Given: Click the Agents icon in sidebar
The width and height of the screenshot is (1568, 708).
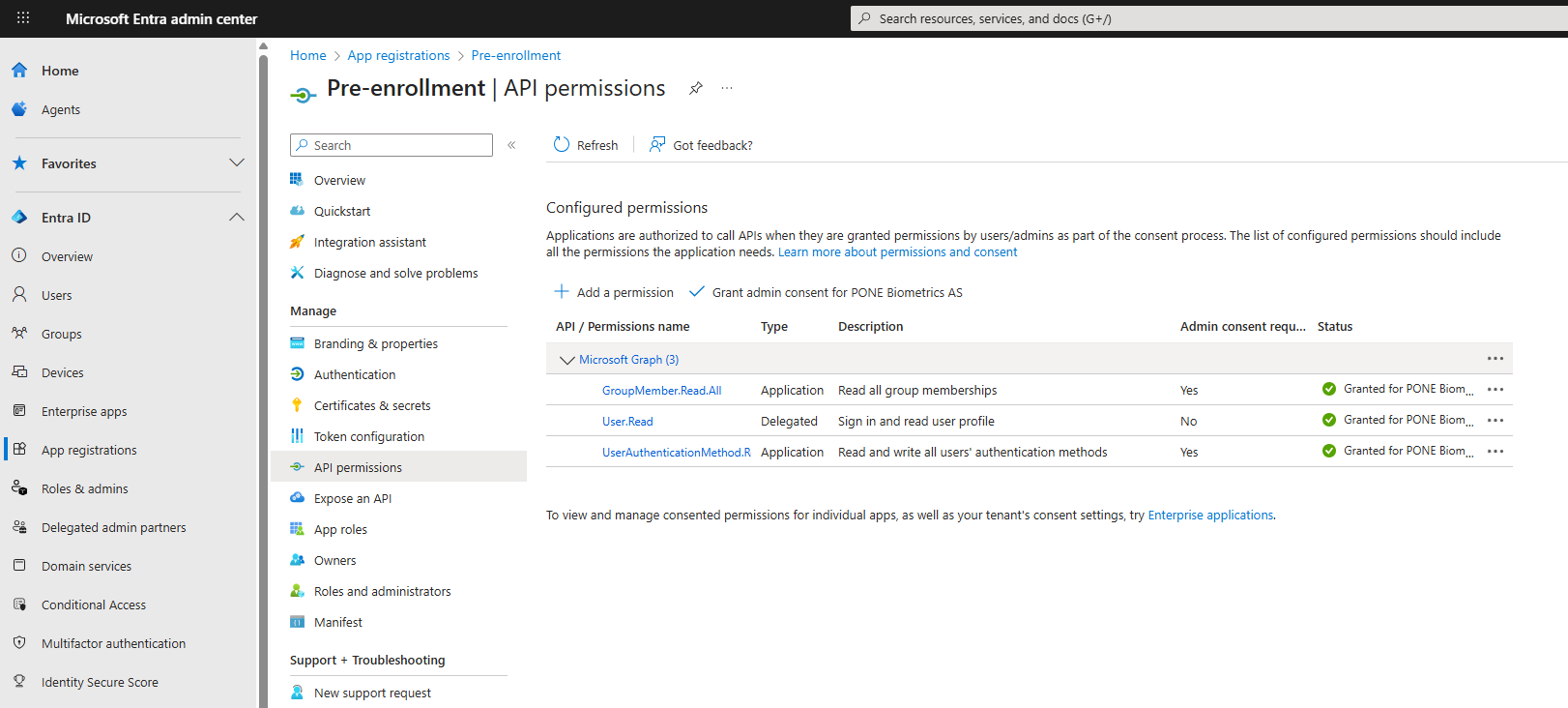Looking at the screenshot, I should [x=19, y=109].
